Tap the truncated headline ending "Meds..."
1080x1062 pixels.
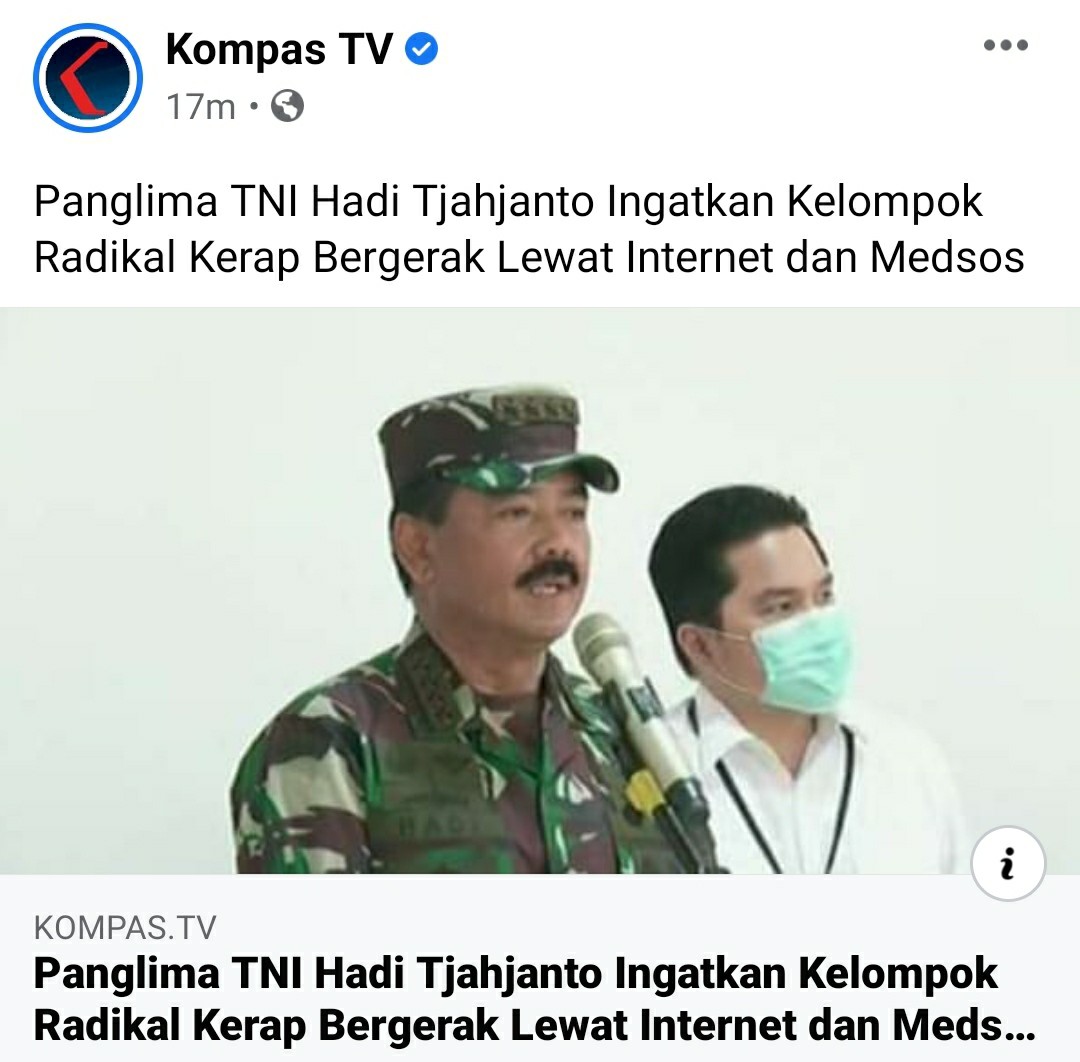[534, 1025]
